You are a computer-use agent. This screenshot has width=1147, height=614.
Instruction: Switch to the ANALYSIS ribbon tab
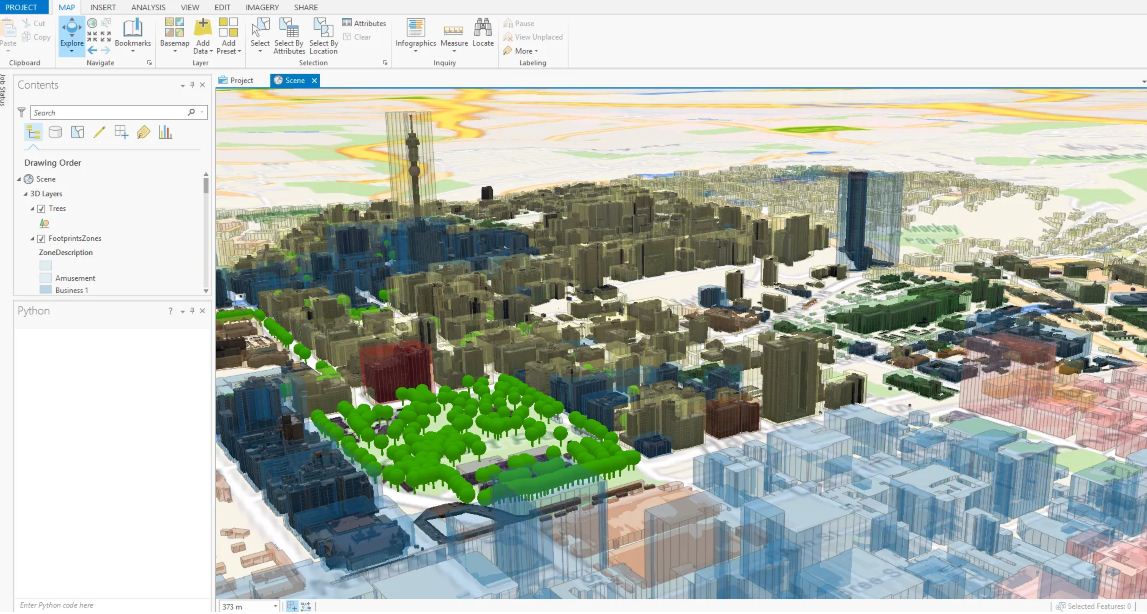(148, 7)
